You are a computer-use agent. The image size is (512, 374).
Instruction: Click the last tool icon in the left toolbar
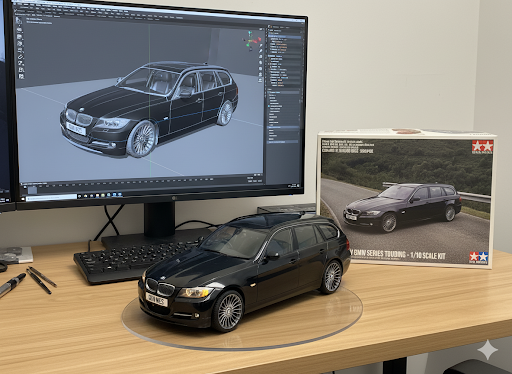21,76
